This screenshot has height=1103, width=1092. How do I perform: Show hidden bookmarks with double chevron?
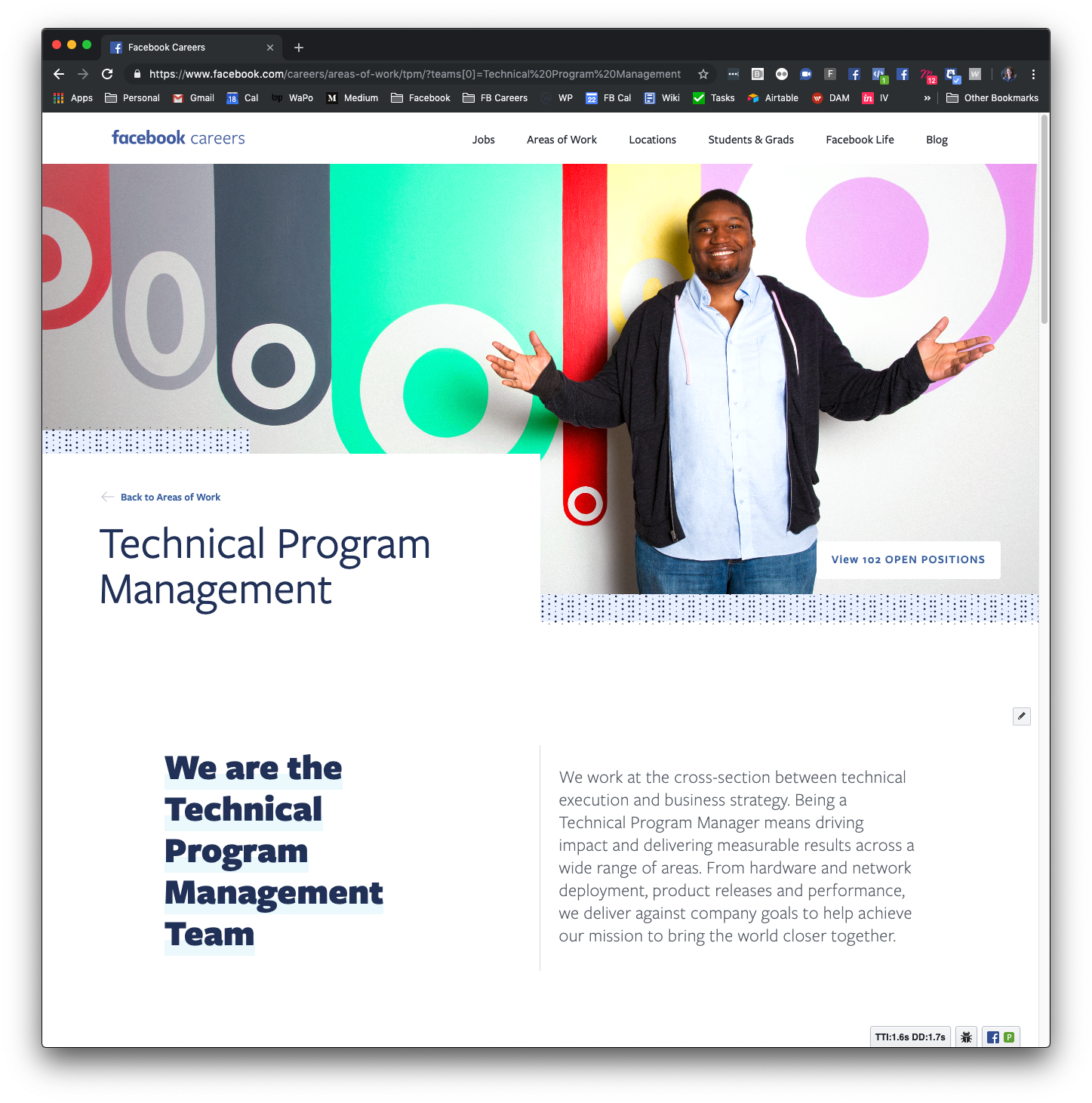927,98
